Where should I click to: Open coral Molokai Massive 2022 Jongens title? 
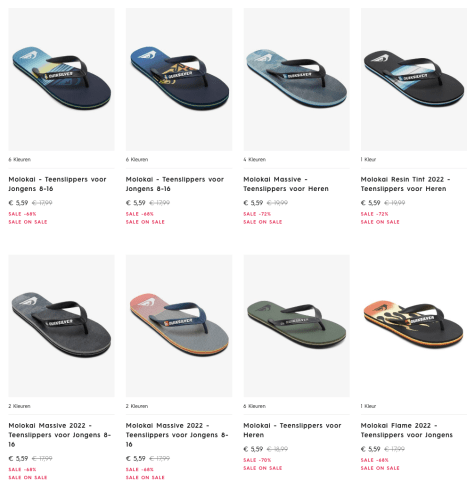point(177,435)
